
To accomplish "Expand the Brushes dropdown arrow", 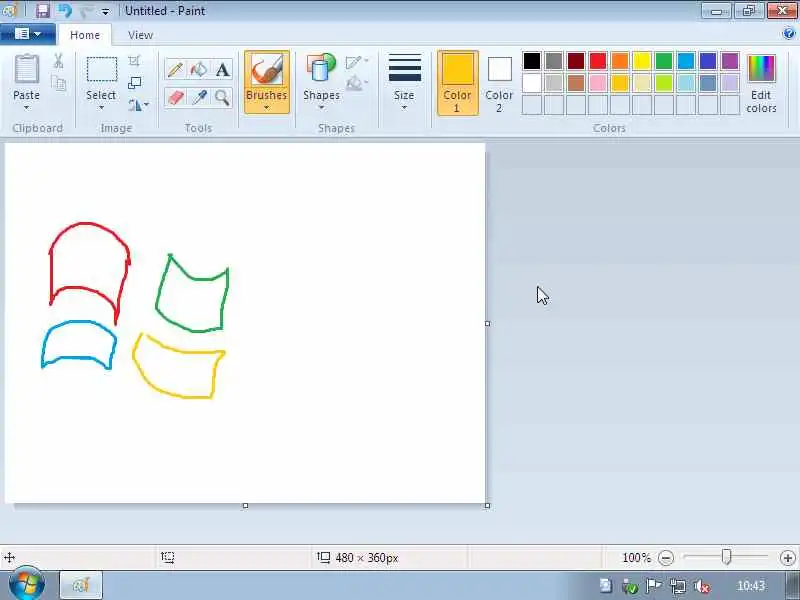I will pyautogui.click(x=266, y=108).
